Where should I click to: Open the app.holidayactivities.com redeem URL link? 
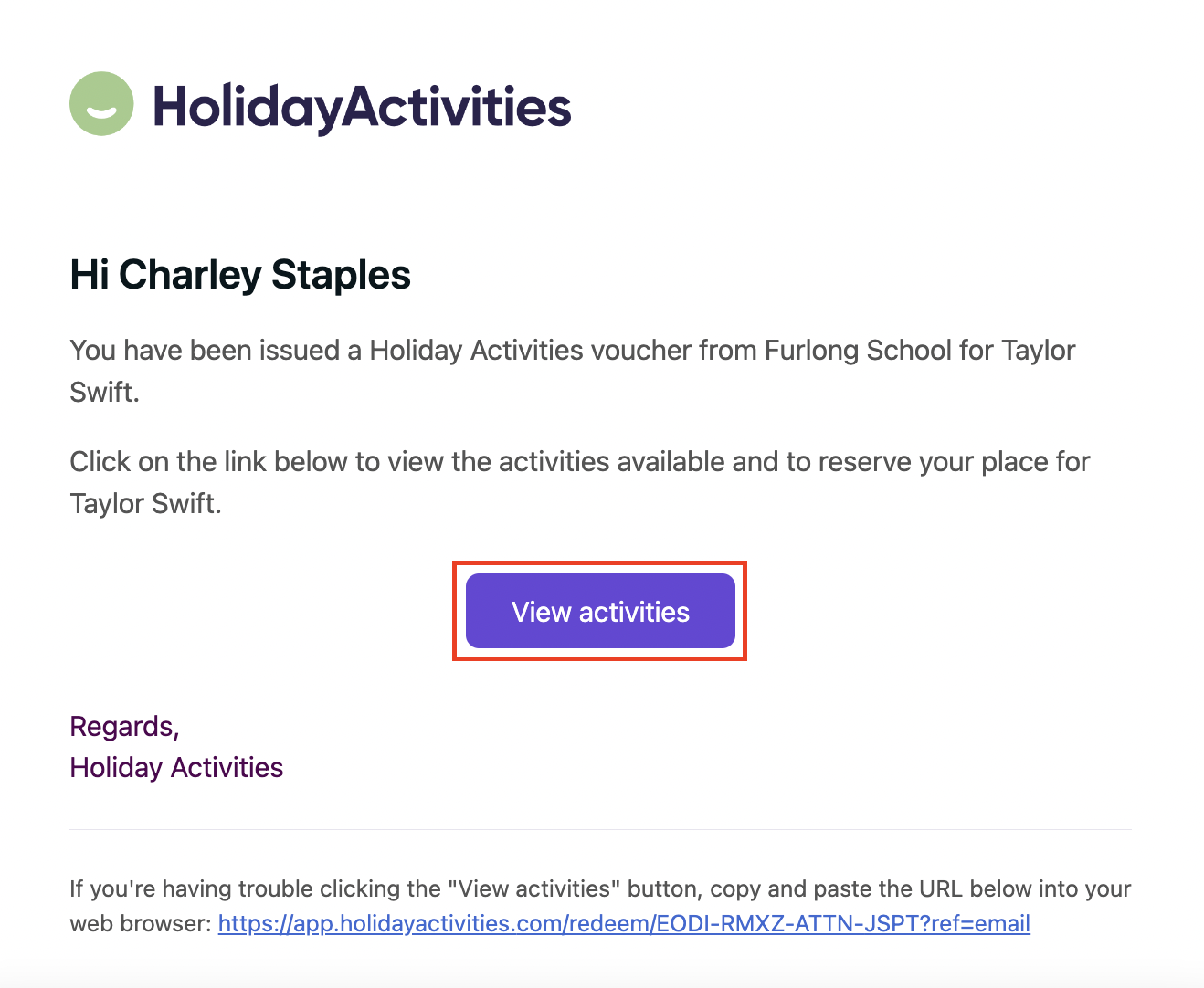pos(624,923)
